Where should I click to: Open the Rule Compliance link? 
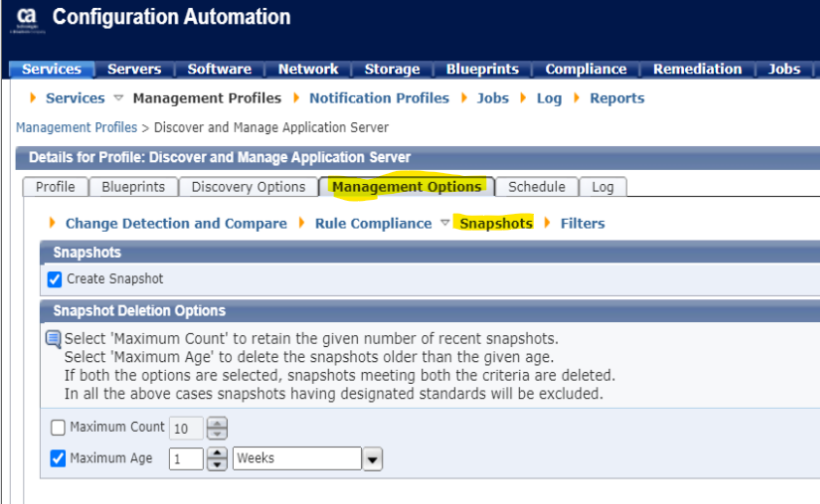[373, 224]
